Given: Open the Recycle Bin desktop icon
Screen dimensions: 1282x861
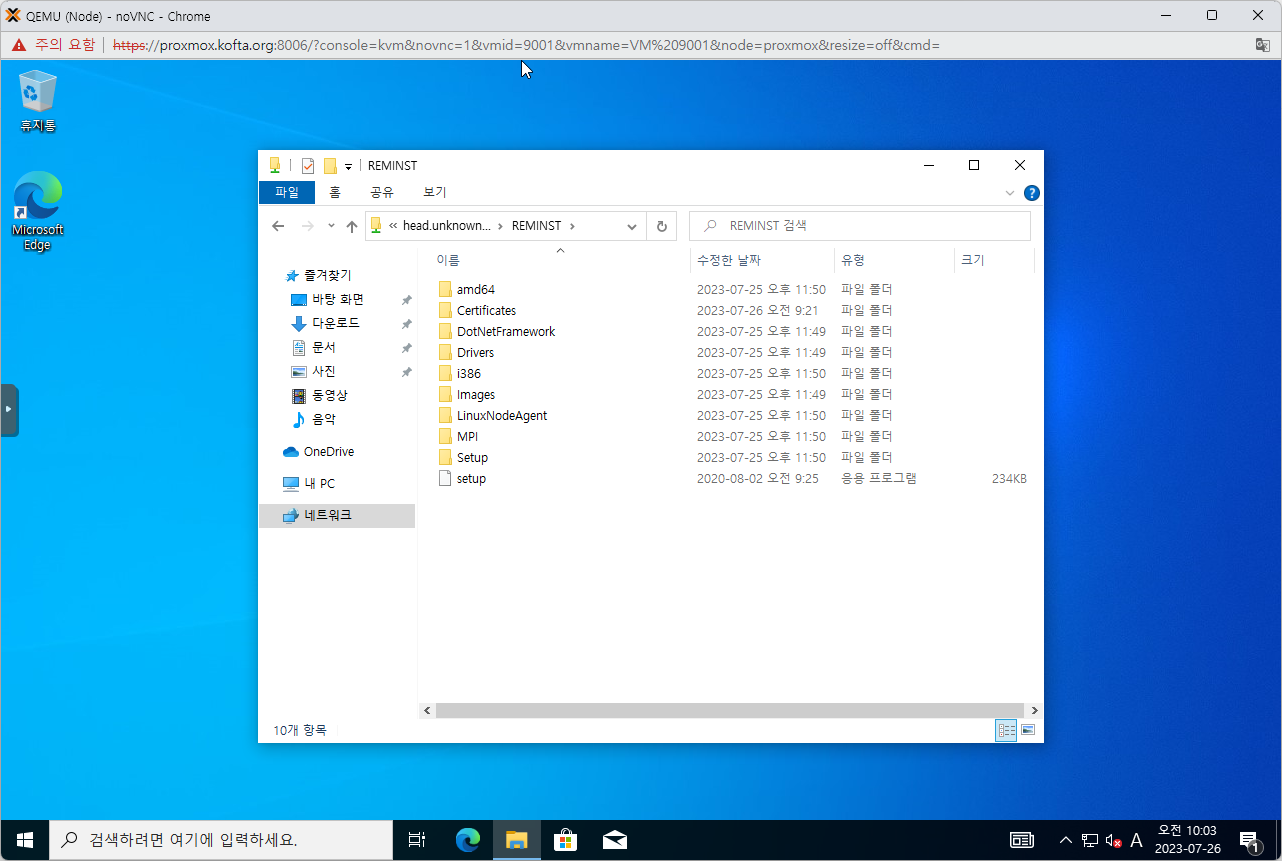Looking at the screenshot, I should [x=37, y=100].
